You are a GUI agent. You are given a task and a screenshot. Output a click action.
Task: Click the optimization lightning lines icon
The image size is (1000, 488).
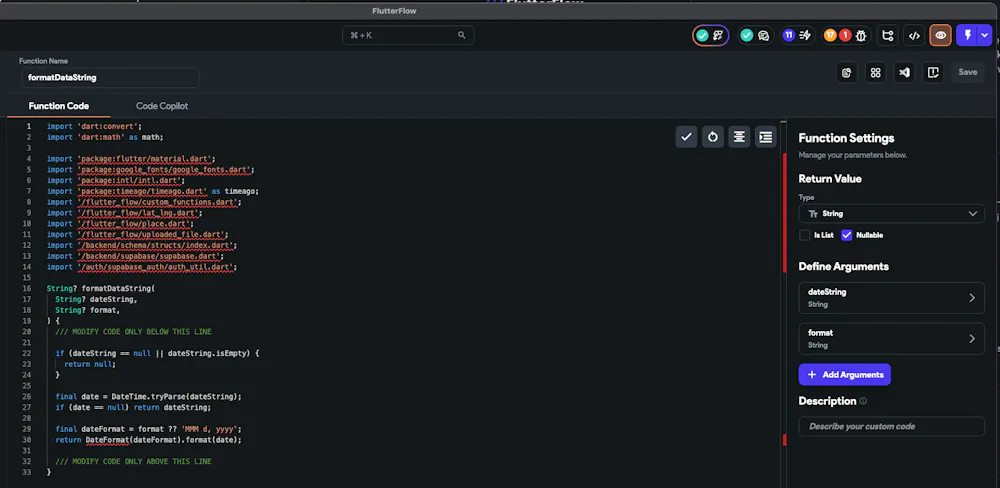[x=805, y=36]
